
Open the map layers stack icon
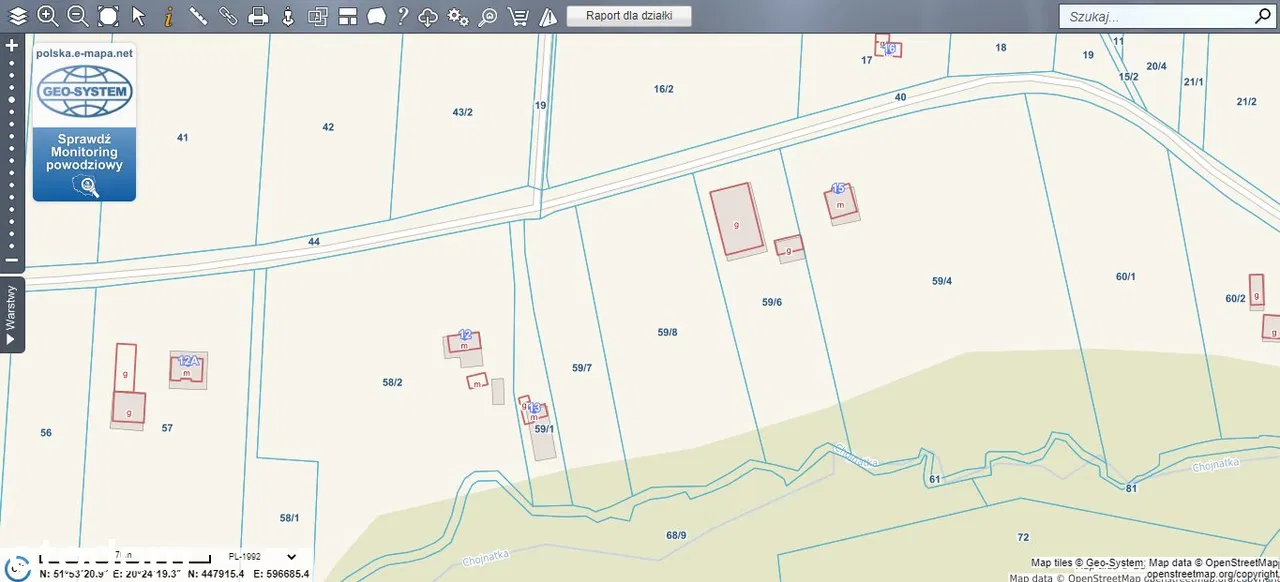click(x=18, y=16)
